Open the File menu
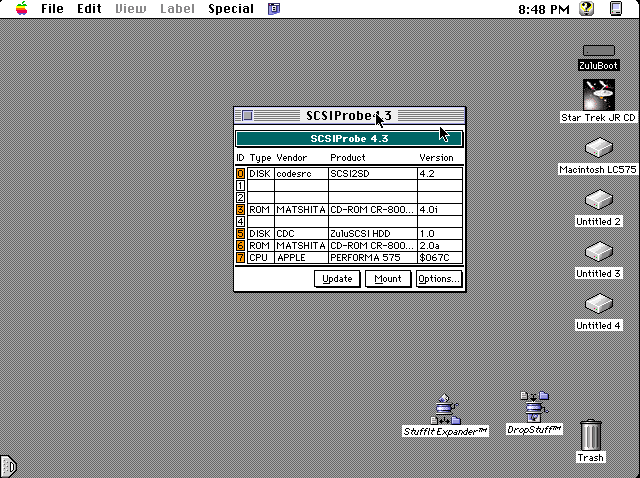This screenshot has width=640, height=478. pos(52,9)
